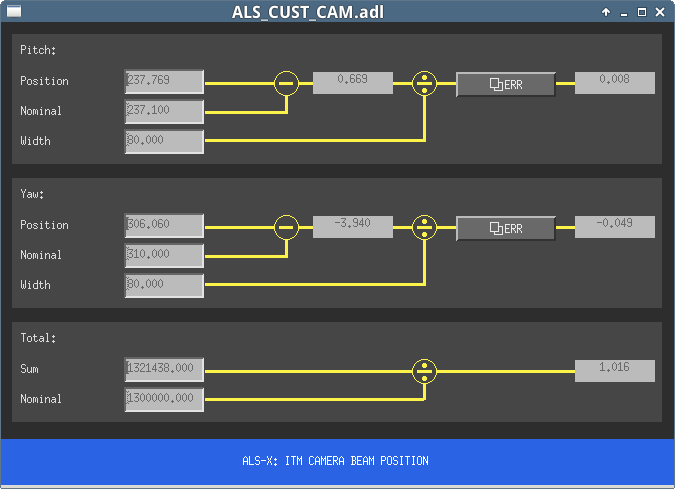Click the Pitch error output 0.008
The image size is (675, 489).
coord(615,83)
